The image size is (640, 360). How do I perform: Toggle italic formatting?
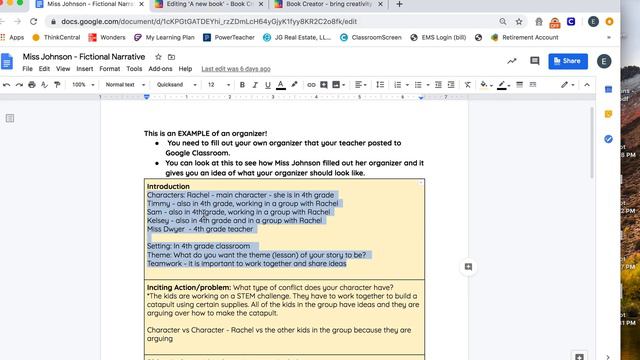[x=255, y=85]
